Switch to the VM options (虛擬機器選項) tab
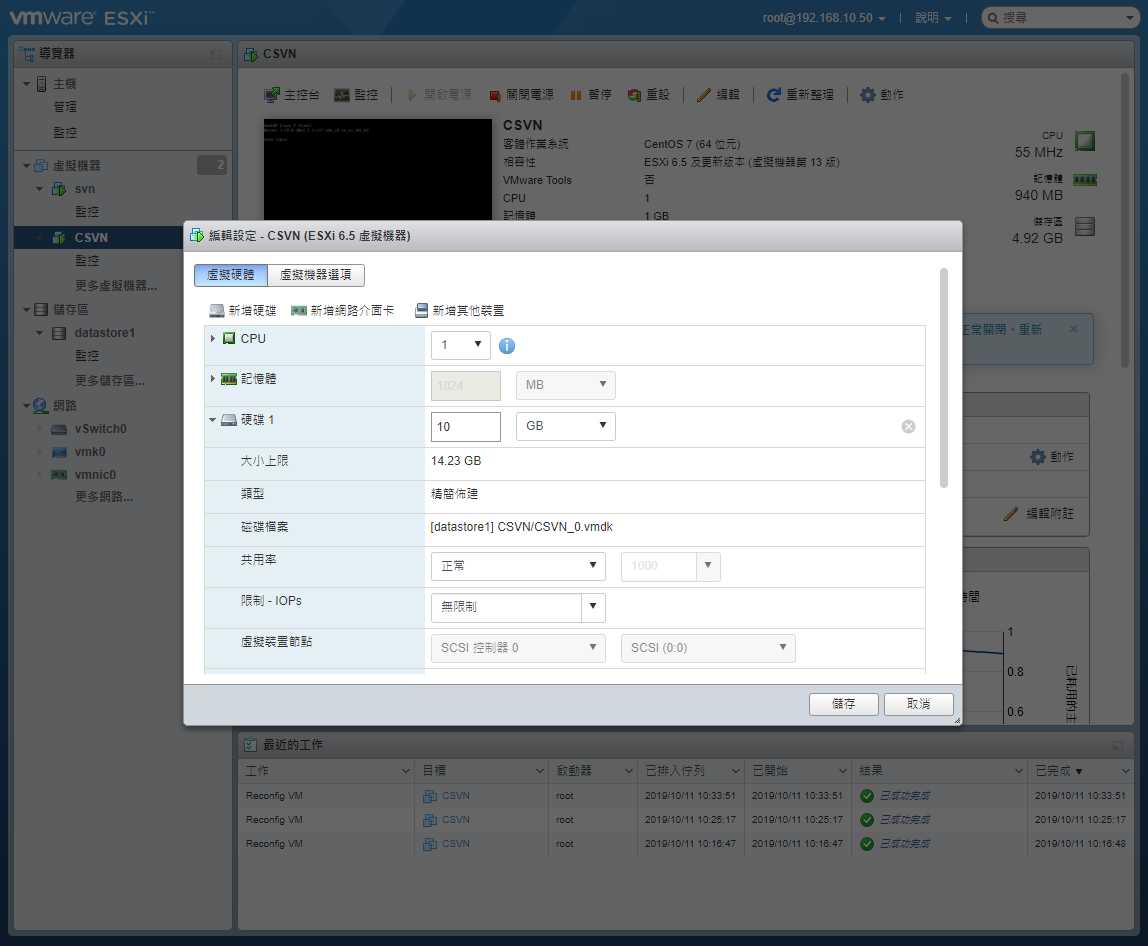Screen dimensions: 1148x946 pos(316,275)
